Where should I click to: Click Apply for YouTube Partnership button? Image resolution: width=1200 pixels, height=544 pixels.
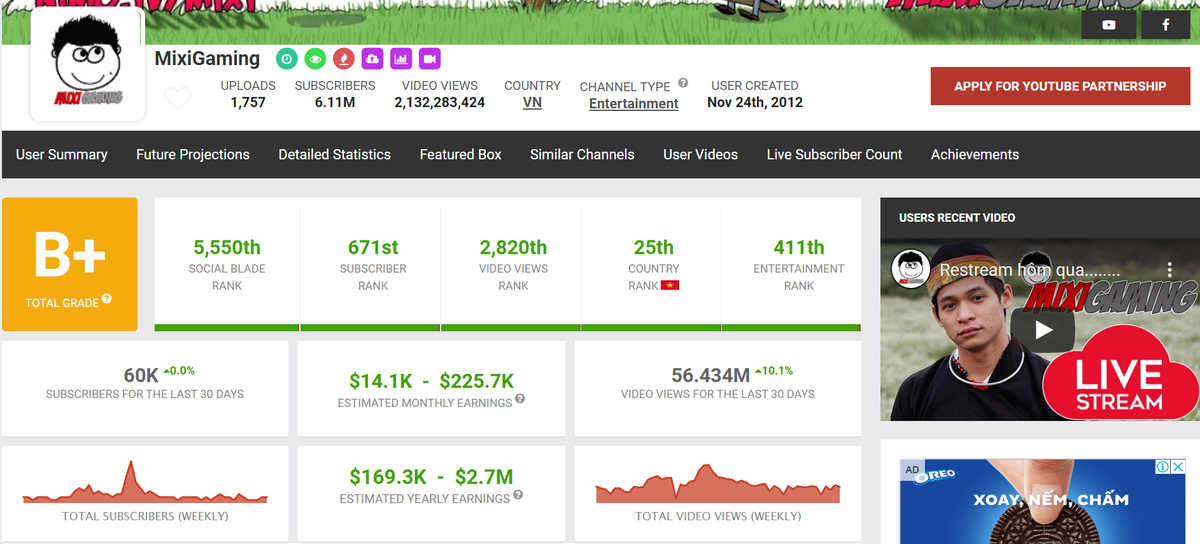pyautogui.click(x=1059, y=86)
